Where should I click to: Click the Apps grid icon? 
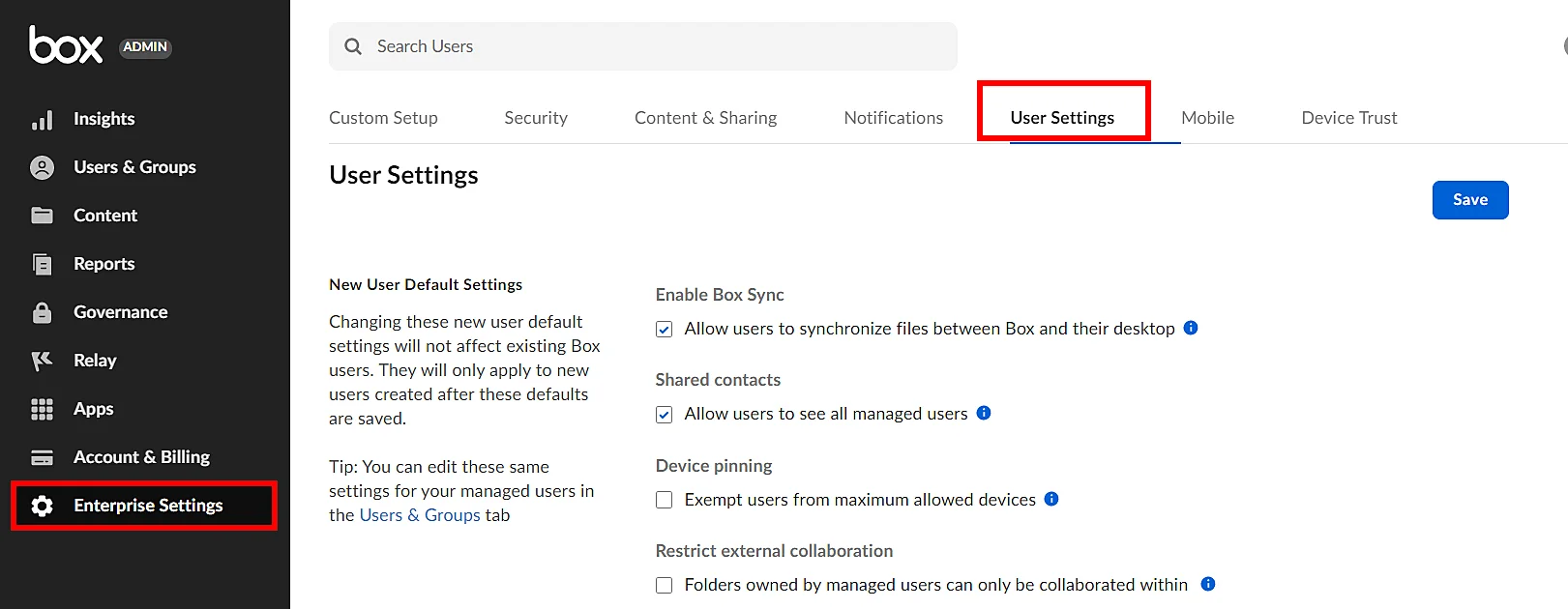43,409
